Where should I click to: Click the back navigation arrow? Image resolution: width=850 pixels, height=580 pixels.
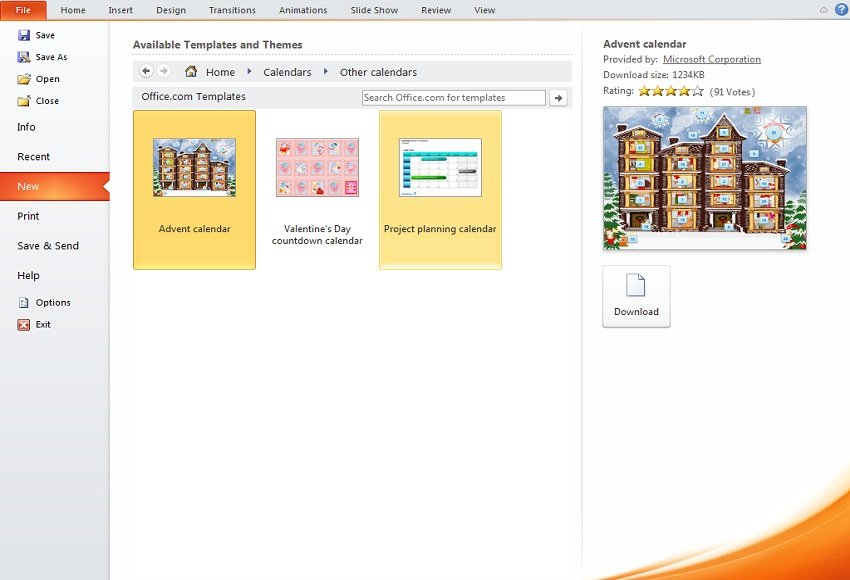click(146, 71)
